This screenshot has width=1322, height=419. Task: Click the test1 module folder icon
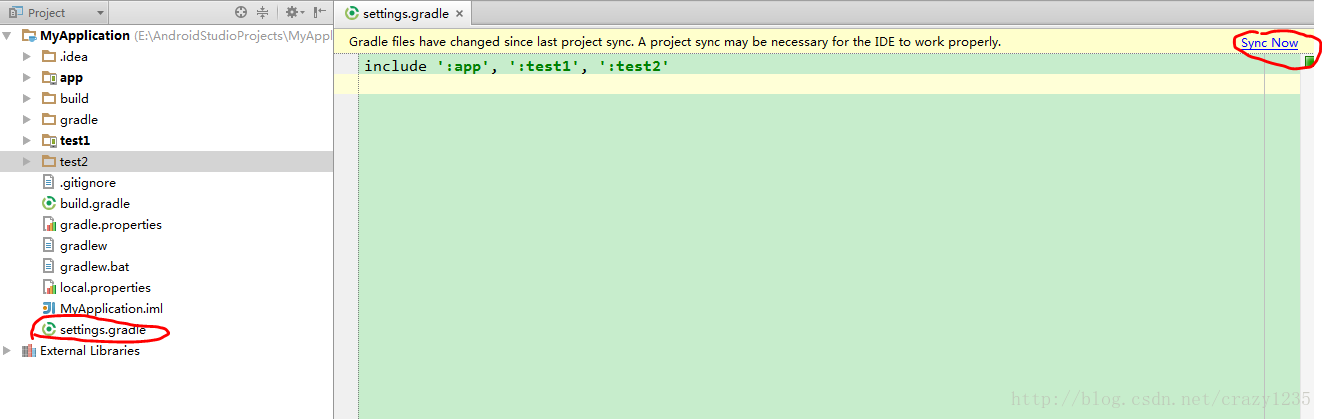(x=49, y=140)
